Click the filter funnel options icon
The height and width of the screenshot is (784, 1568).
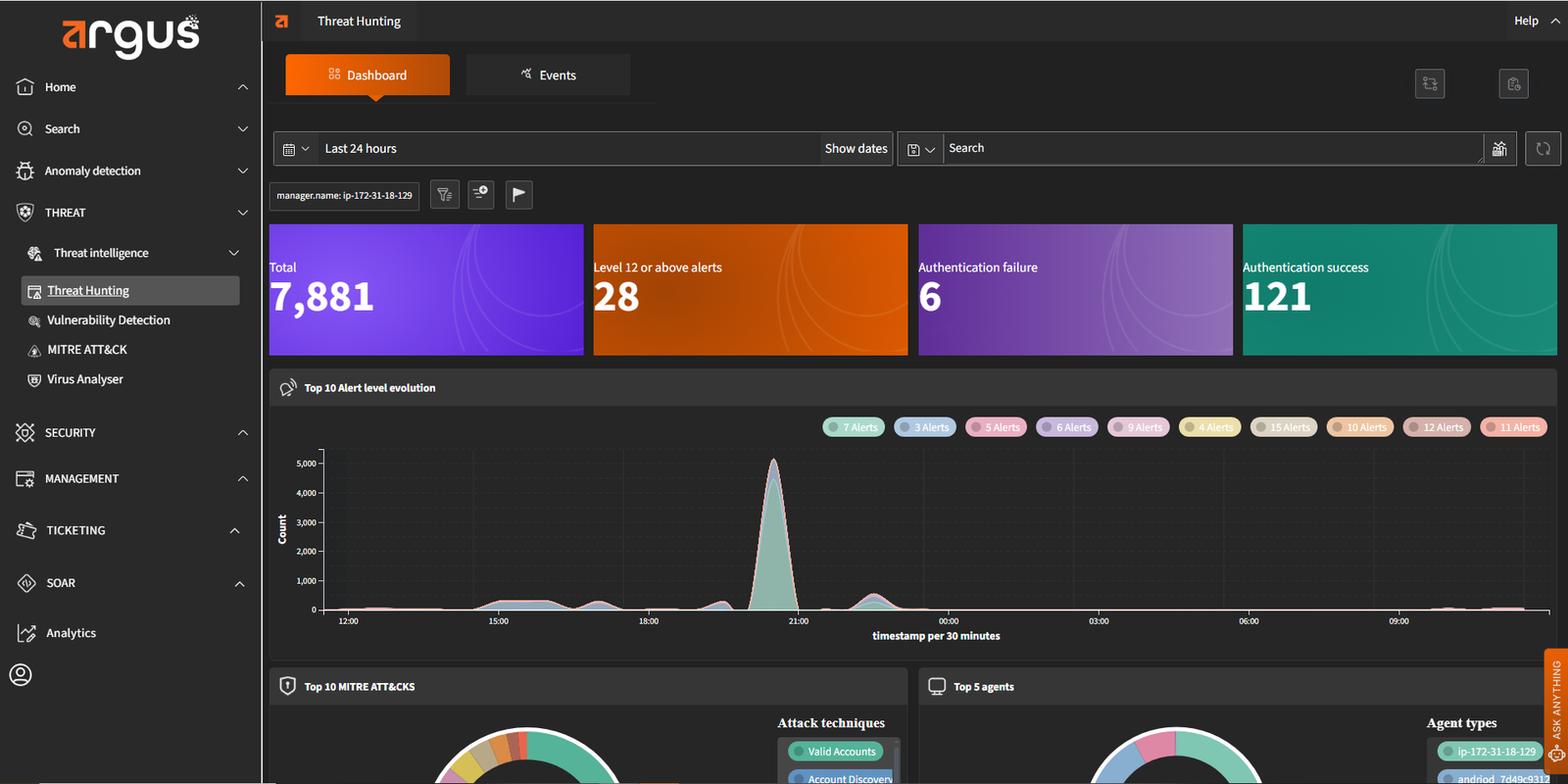click(444, 194)
